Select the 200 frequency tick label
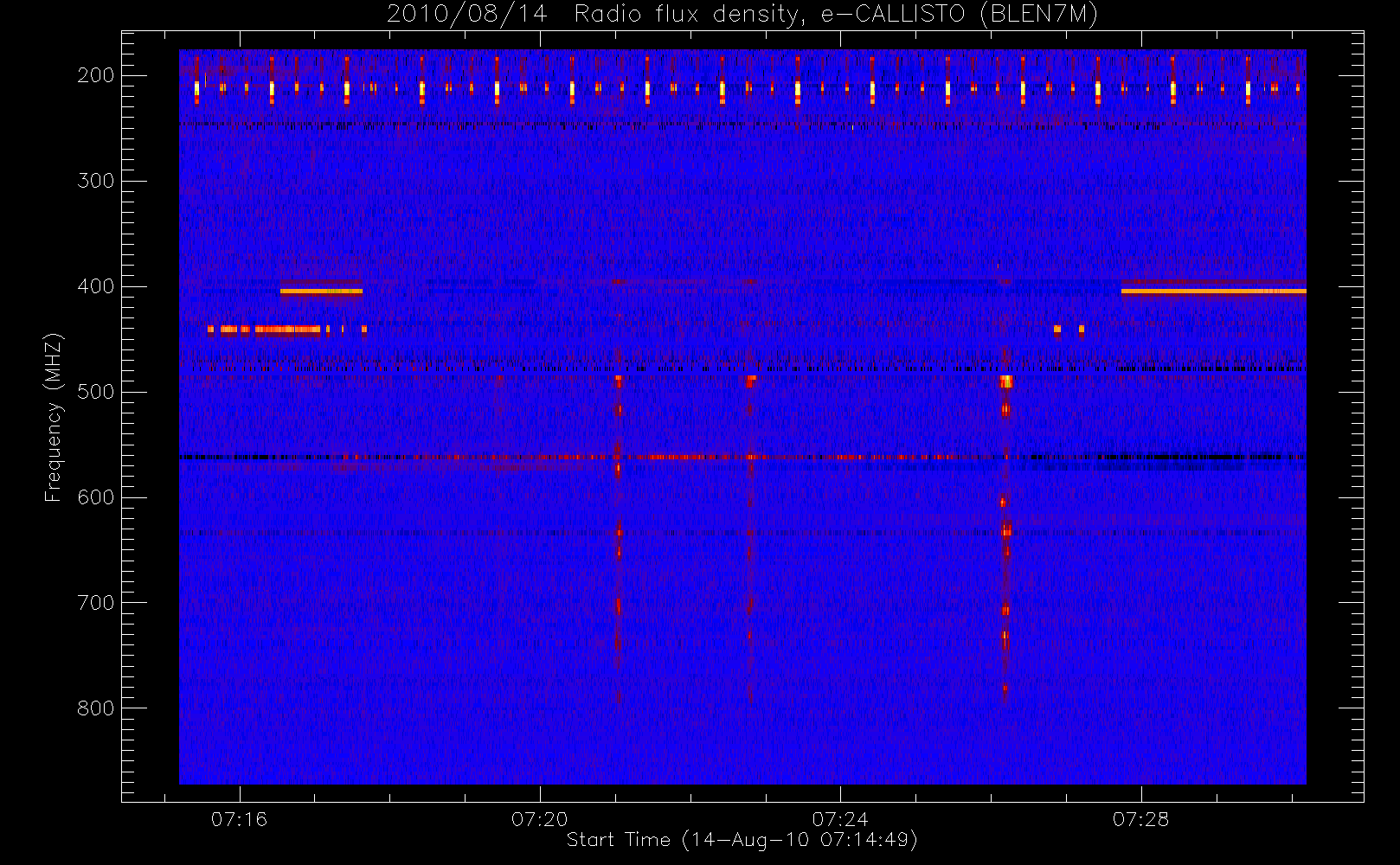Screen dimensions: 1400x865 (95, 75)
